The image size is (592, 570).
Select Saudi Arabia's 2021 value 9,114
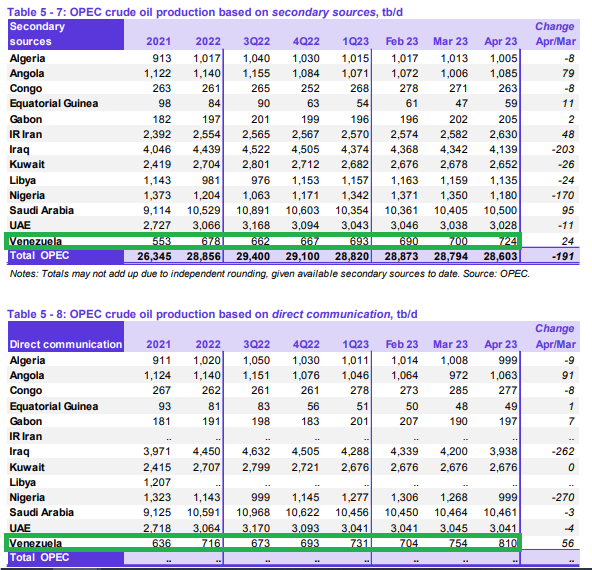[x=157, y=211]
